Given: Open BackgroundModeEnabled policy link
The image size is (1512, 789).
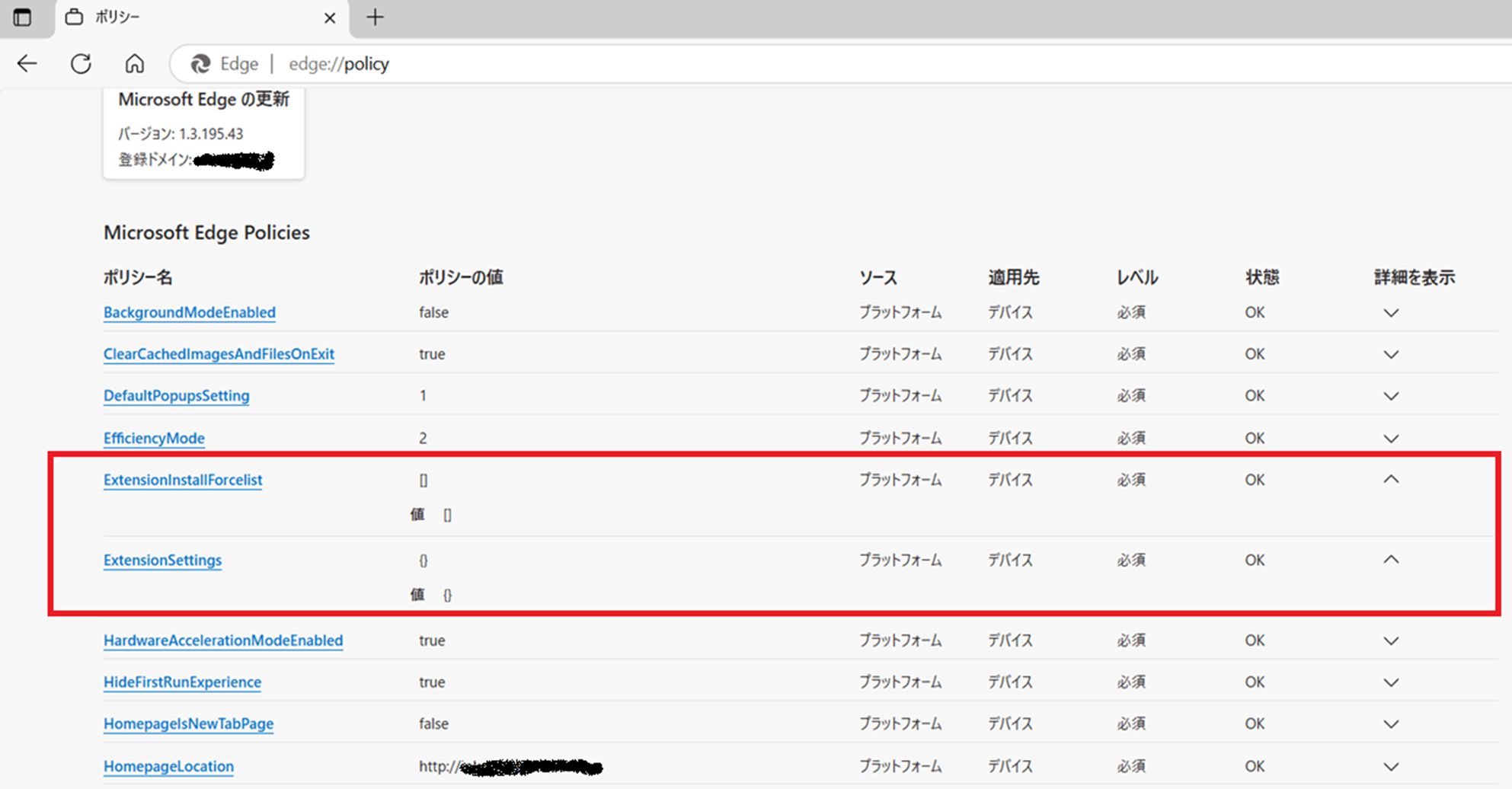Looking at the screenshot, I should [x=190, y=312].
